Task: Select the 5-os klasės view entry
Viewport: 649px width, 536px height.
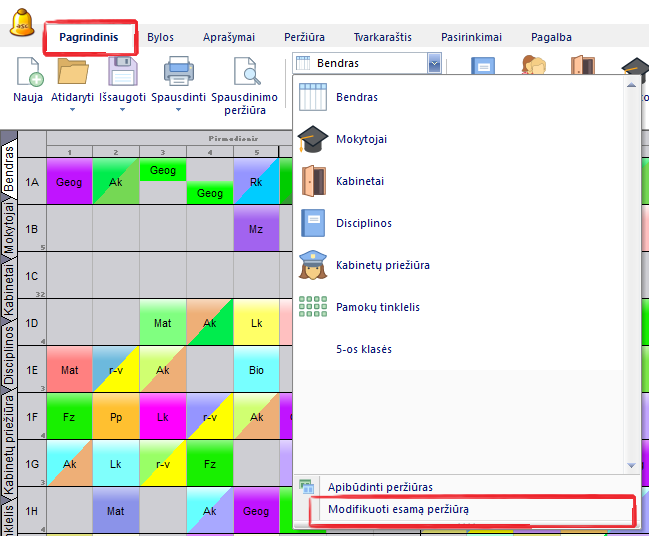Action: point(364,349)
